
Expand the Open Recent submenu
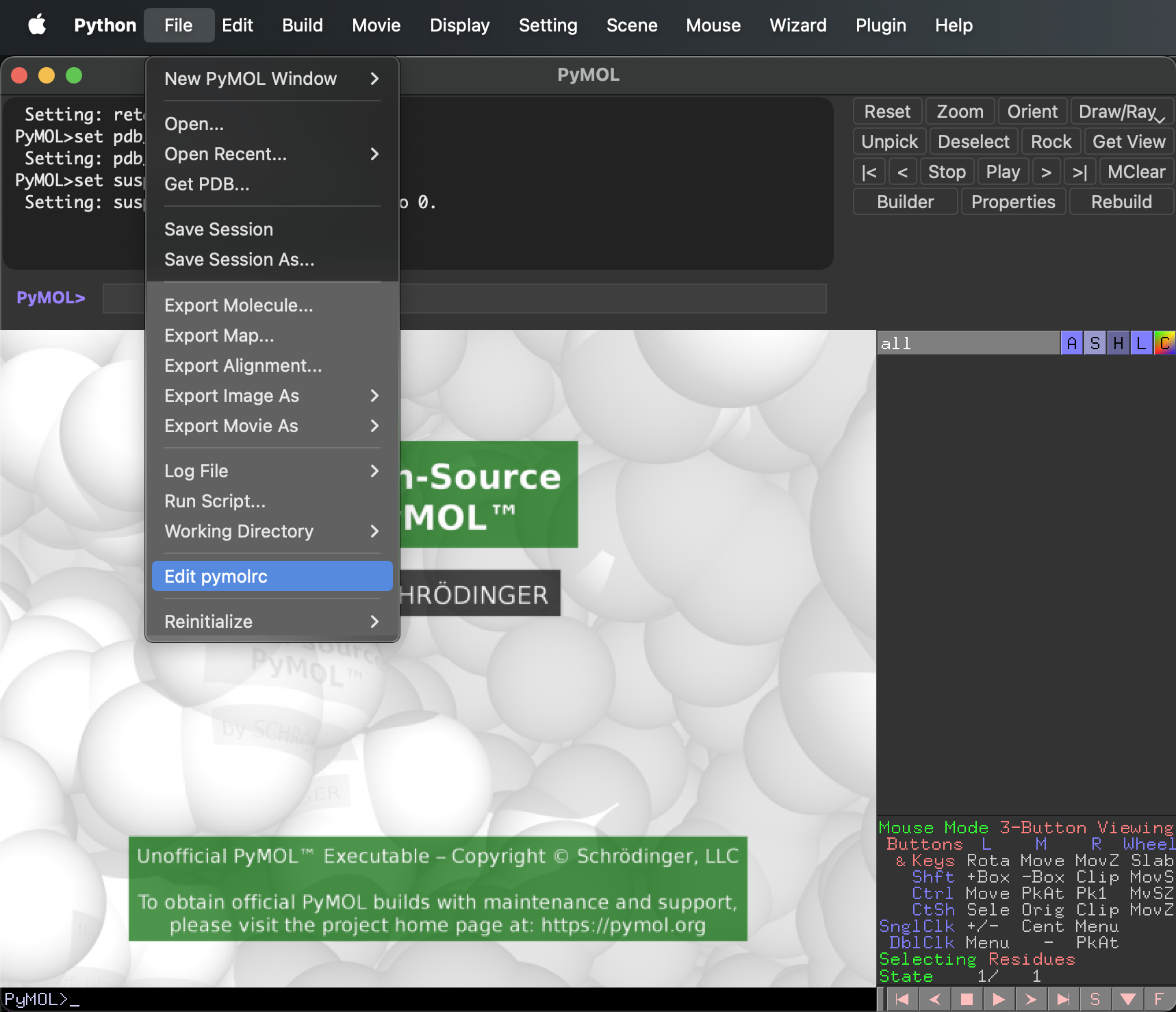point(272,154)
